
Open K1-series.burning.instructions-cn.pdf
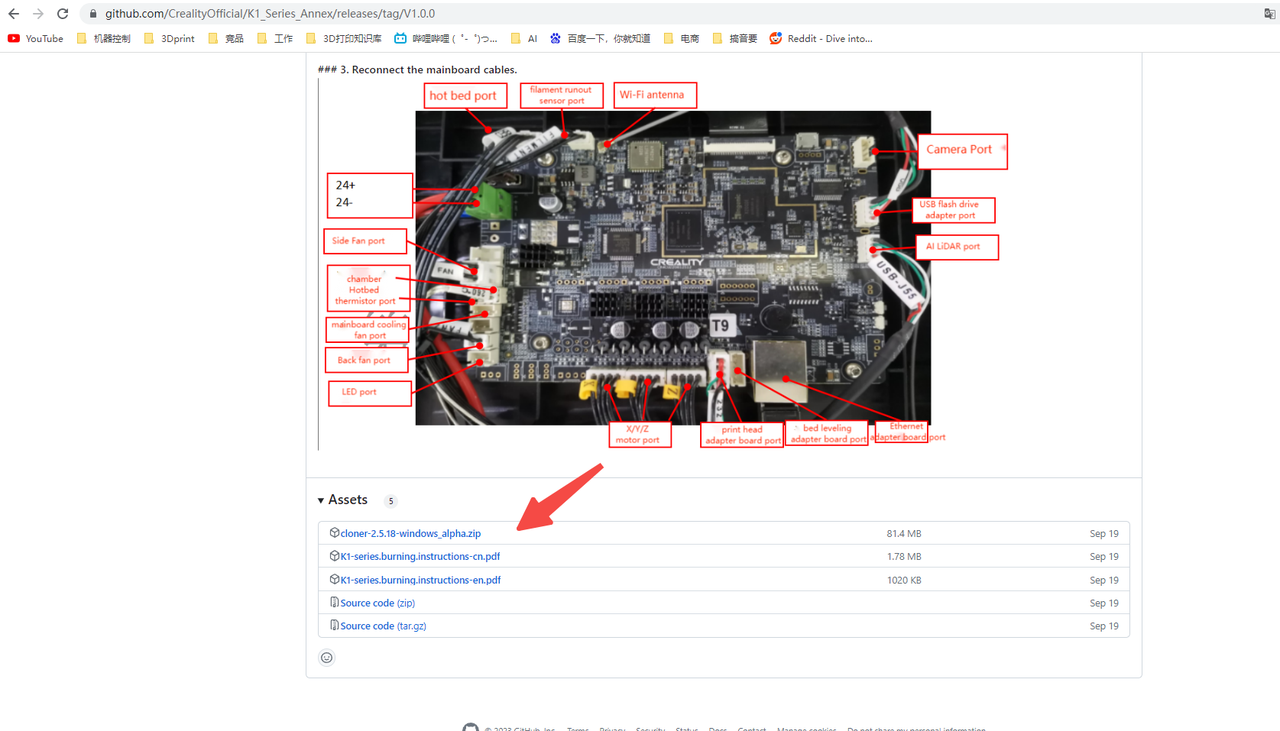pyautogui.click(x=420, y=556)
